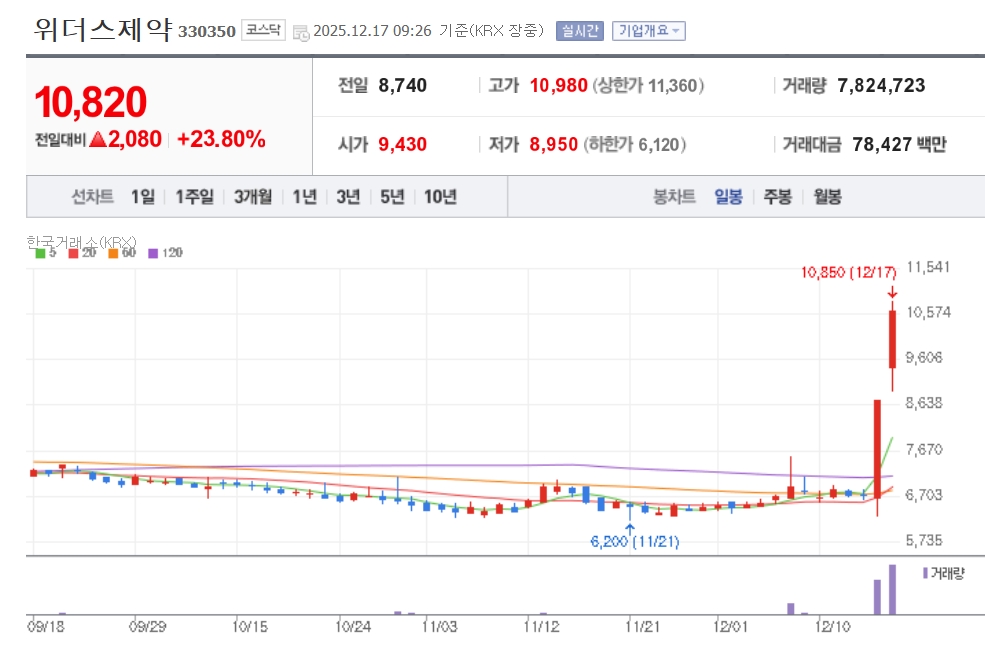The image size is (985, 661).
Task: Click the purple 120-day moving average swatch
Action: point(153,254)
